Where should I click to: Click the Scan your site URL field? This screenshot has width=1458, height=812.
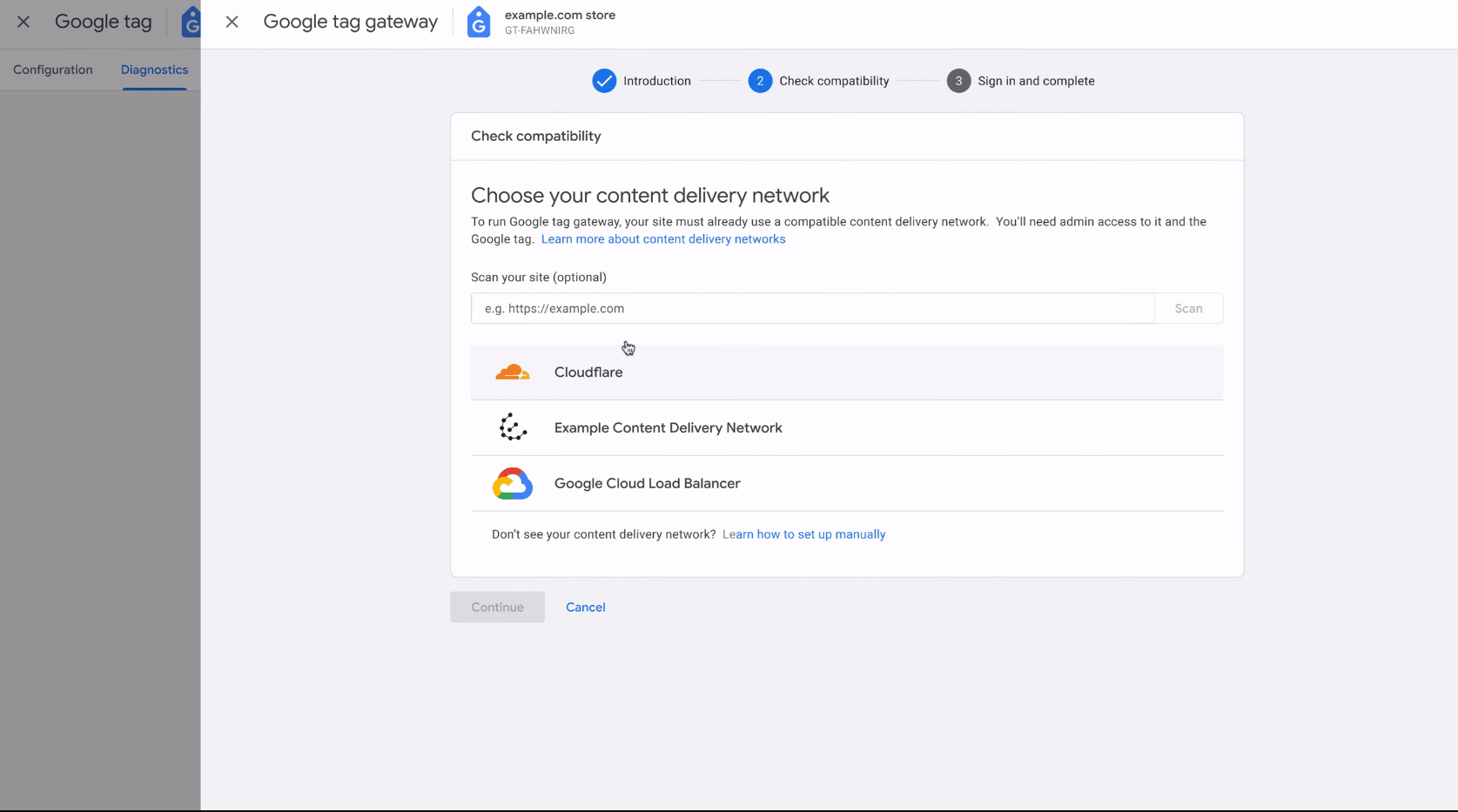tap(812, 308)
